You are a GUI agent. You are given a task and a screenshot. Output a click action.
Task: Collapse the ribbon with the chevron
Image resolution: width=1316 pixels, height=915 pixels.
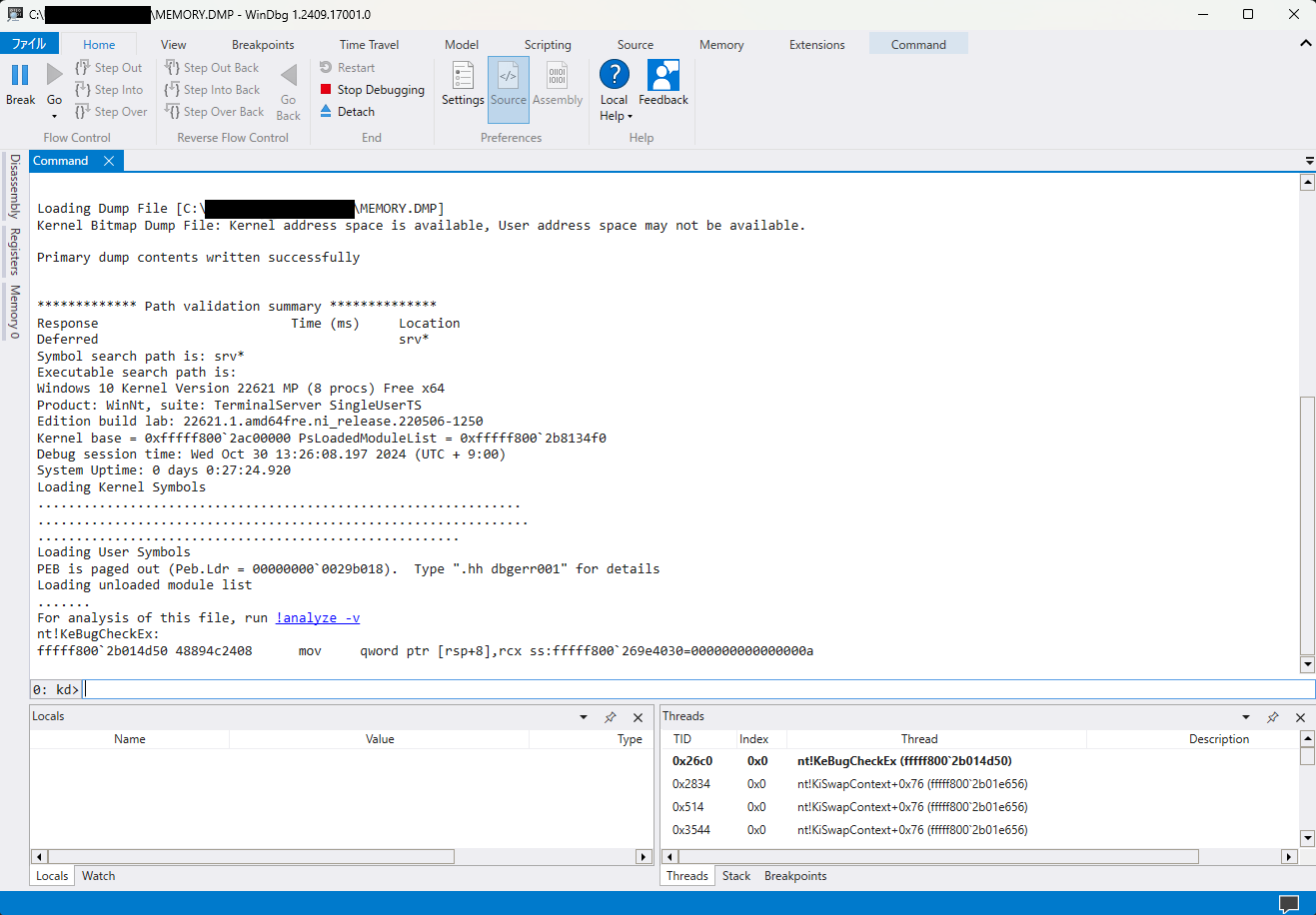1305,43
